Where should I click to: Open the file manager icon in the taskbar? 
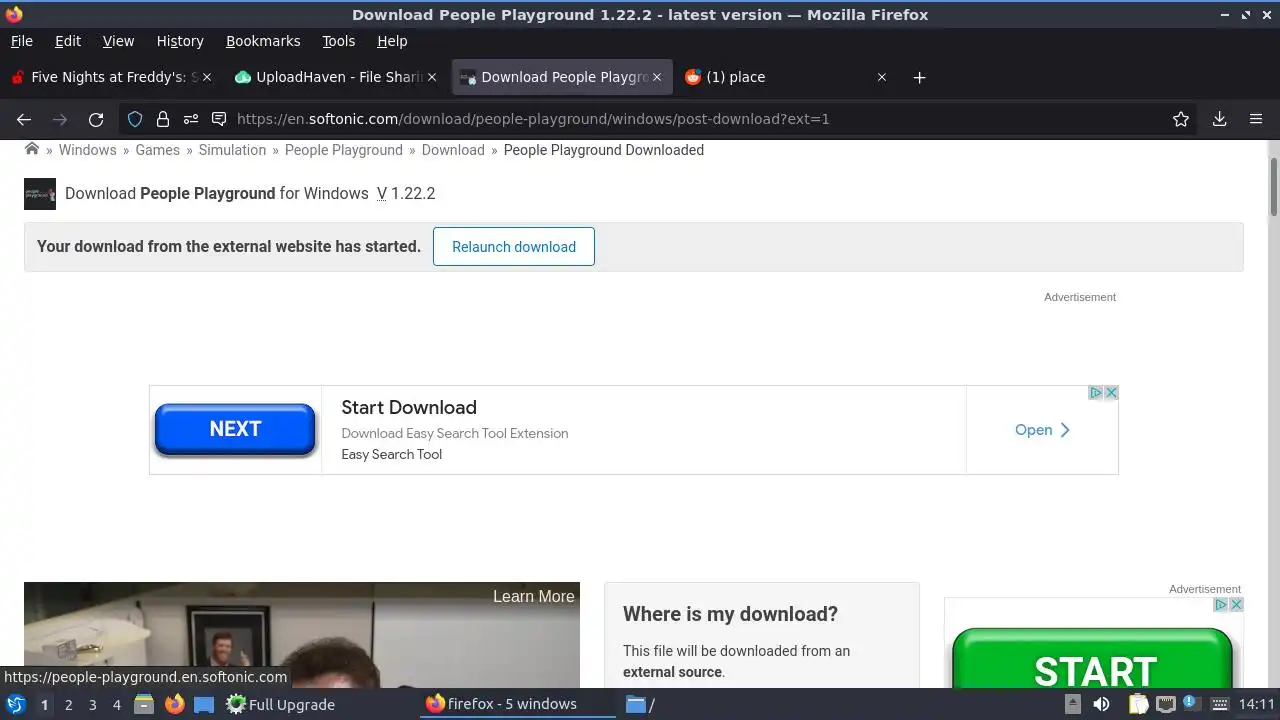[x=144, y=704]
